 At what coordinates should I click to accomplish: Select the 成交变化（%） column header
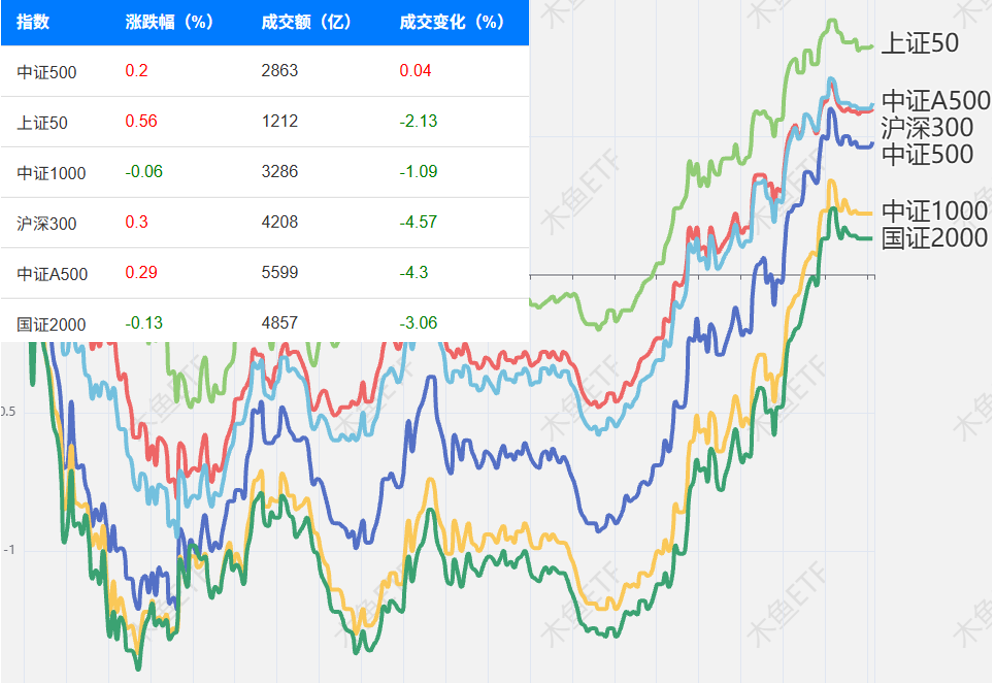[x=451, y=22]
